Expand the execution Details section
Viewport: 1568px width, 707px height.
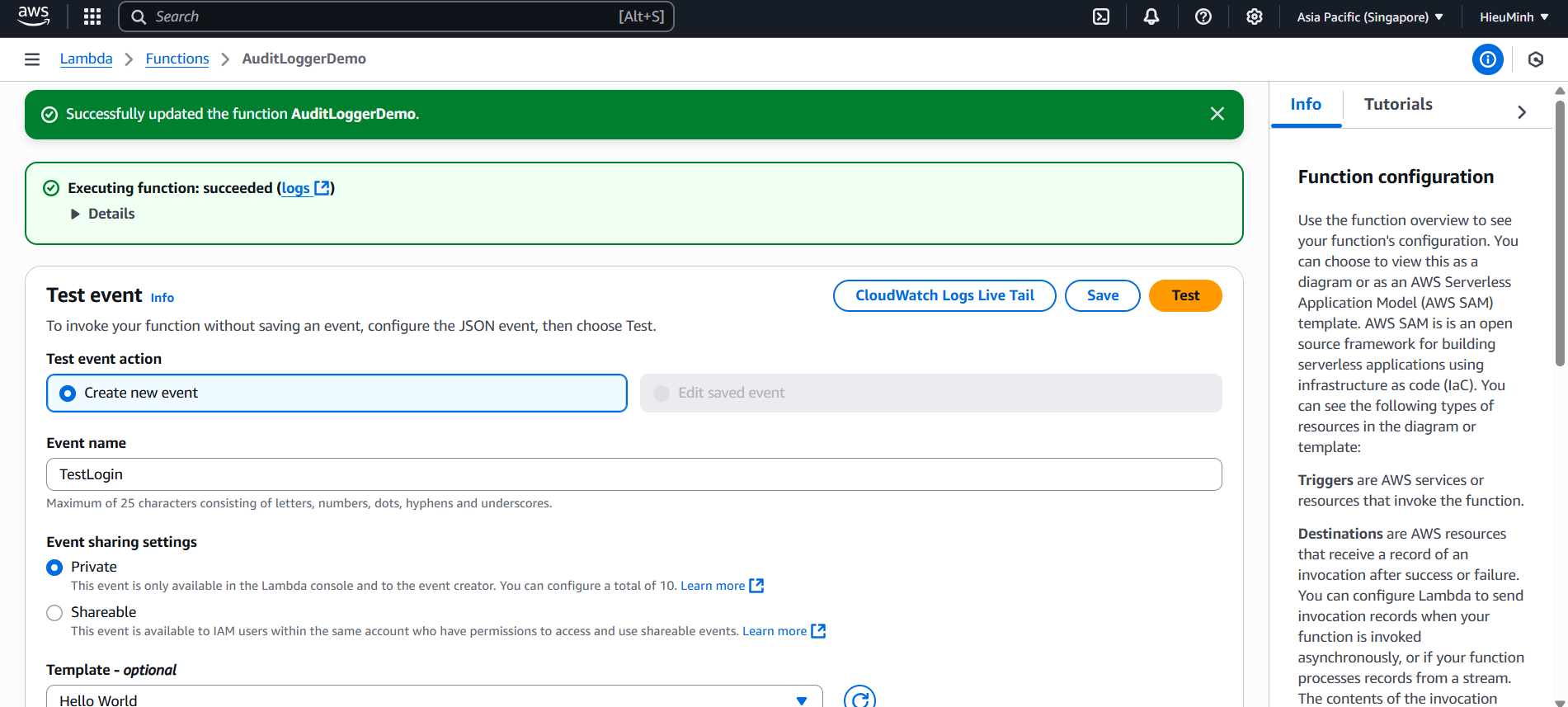(102, 214)
